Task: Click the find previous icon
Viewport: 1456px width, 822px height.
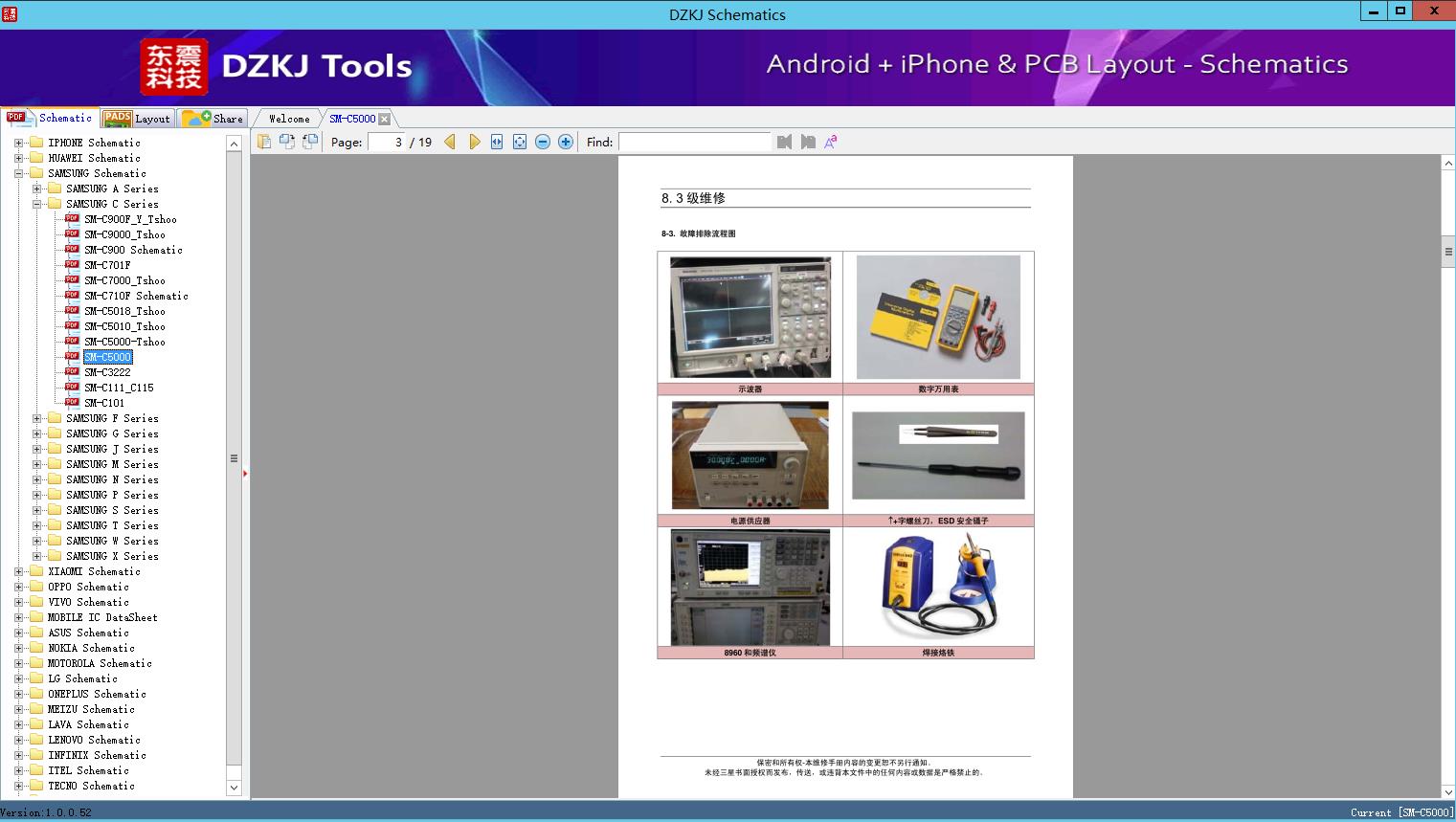Action: point(785,142)
